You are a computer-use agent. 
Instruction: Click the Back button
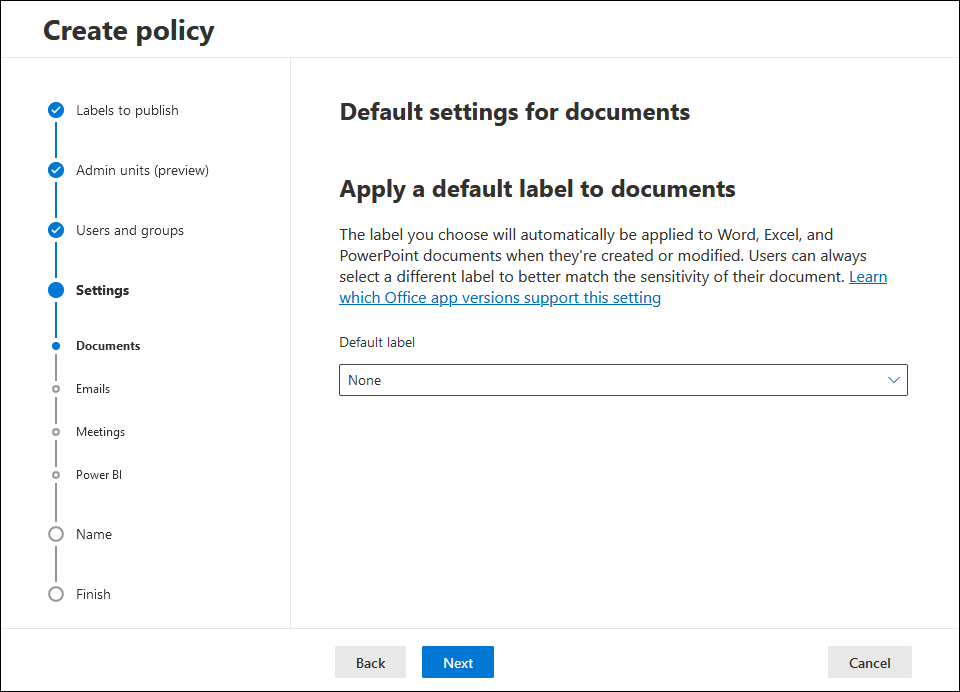[x=370, y=663]
